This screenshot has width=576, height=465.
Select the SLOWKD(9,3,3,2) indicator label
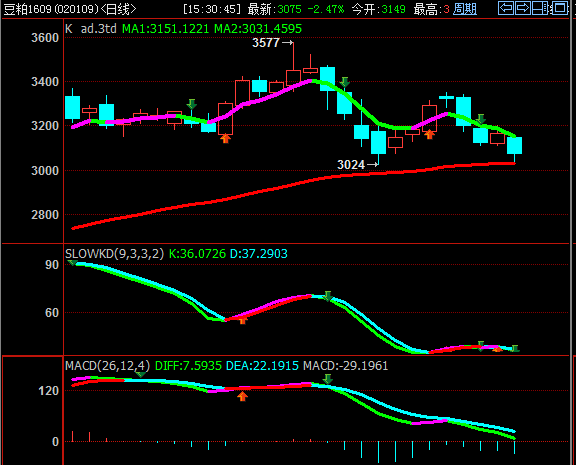click(x=114, y=254)
